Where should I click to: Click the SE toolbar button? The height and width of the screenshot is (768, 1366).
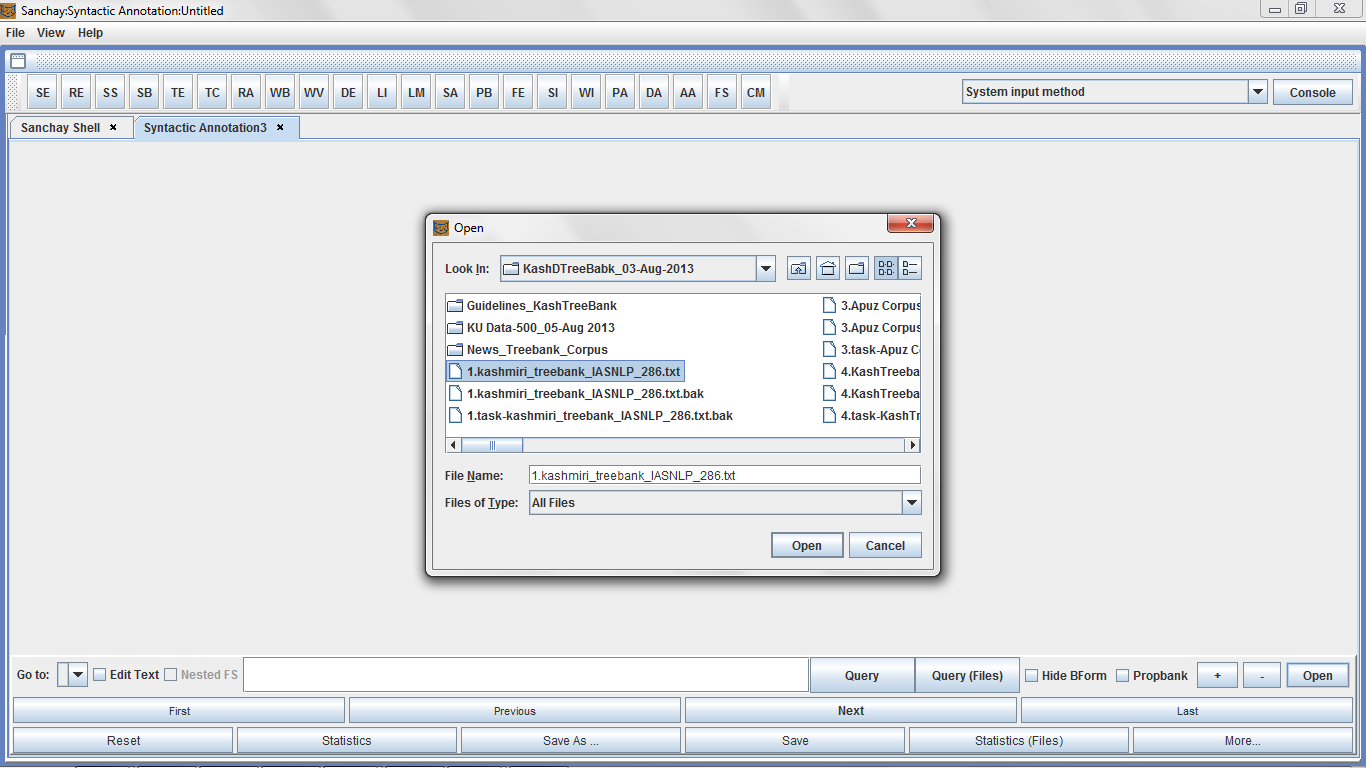tap(42, 93)
